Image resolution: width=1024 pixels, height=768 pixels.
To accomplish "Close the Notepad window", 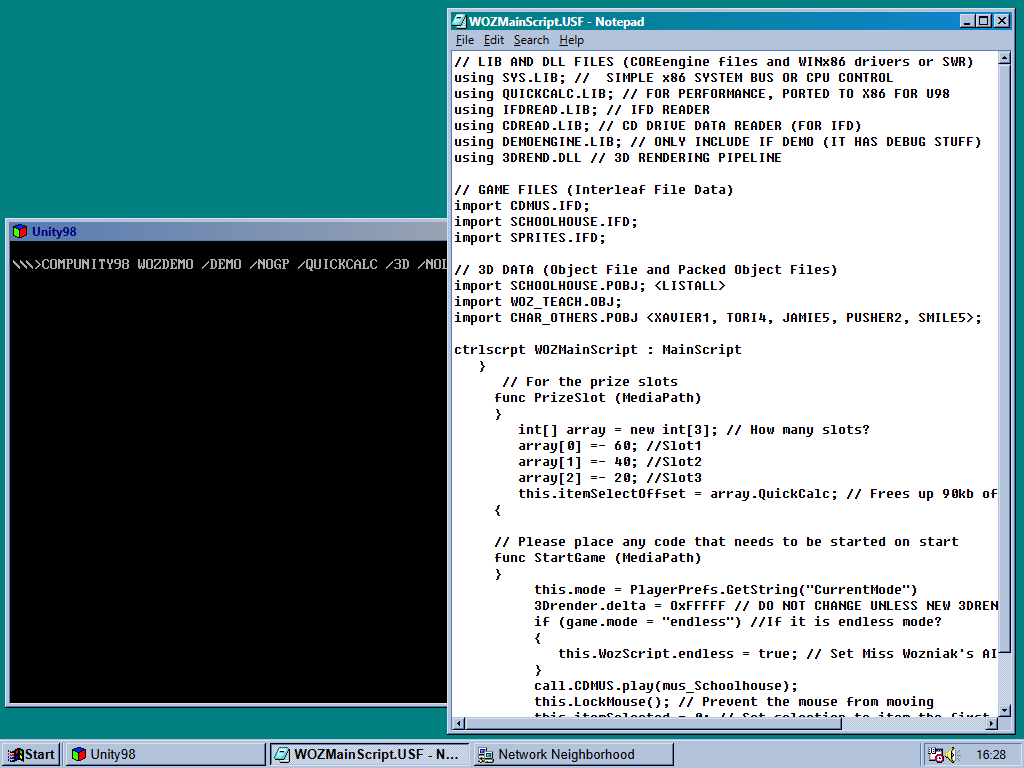I will tap(1002, 22).
